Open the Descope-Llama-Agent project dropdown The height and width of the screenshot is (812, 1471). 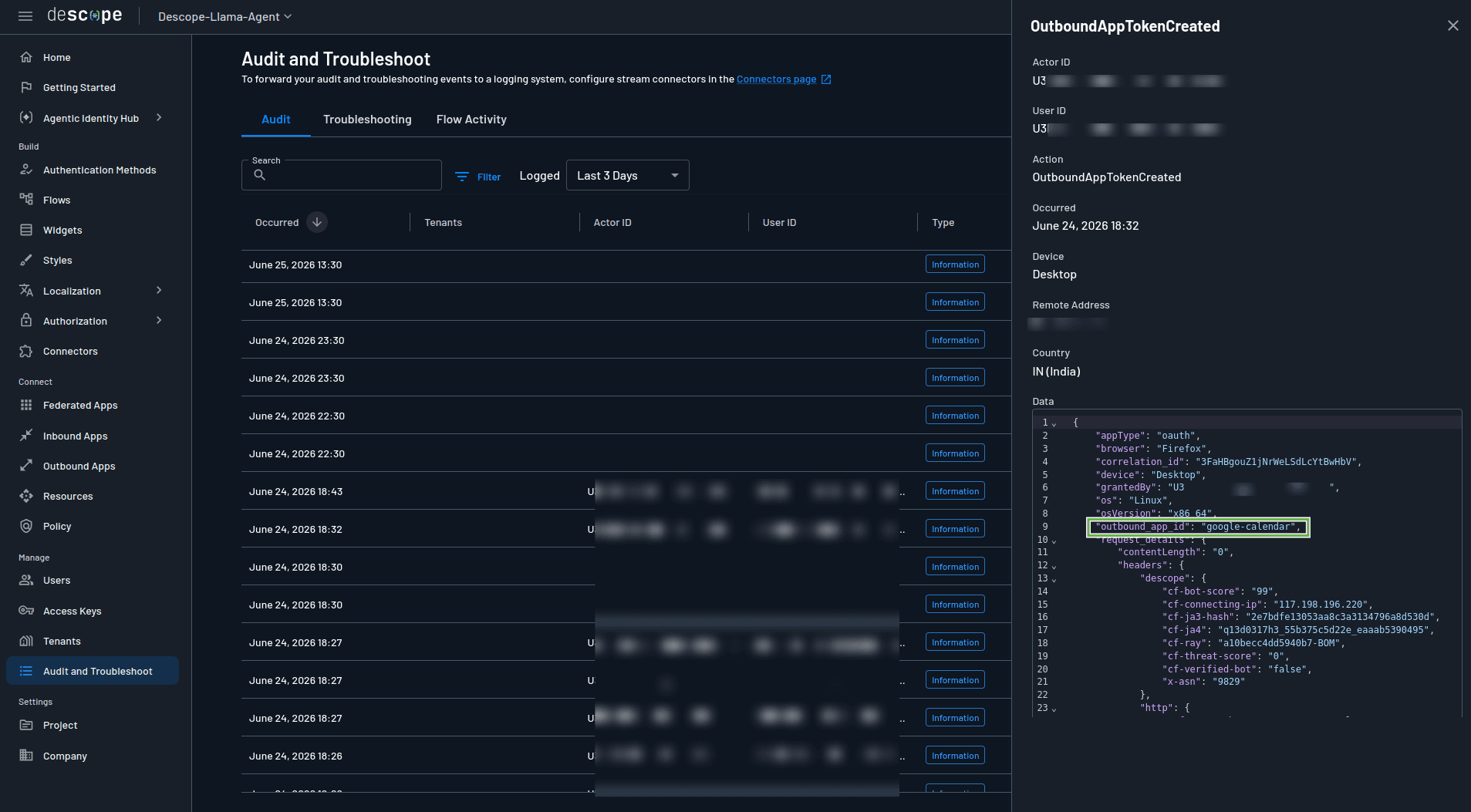pos(224,16)
